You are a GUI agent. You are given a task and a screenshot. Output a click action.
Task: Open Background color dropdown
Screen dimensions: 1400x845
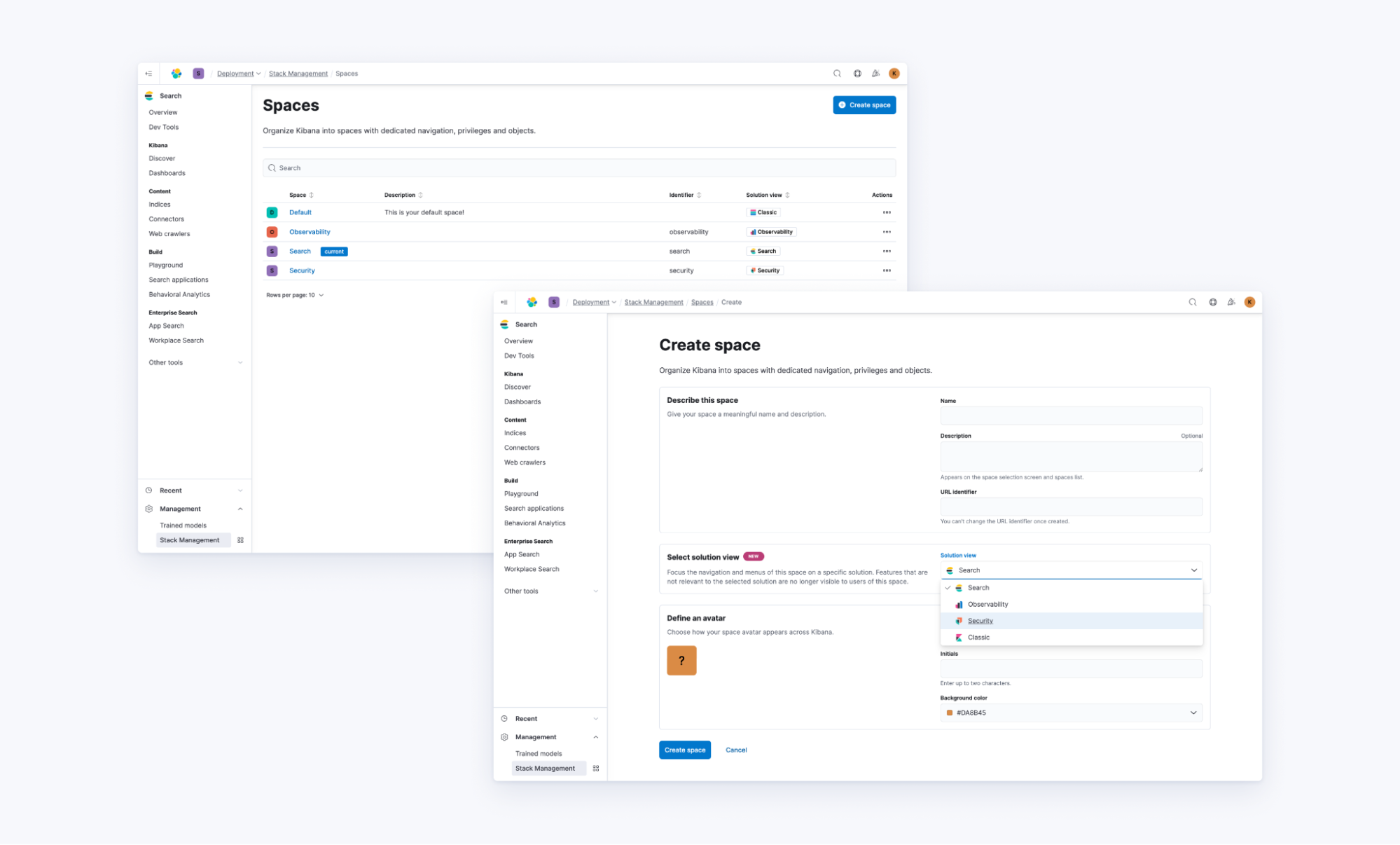(1072, 713)
